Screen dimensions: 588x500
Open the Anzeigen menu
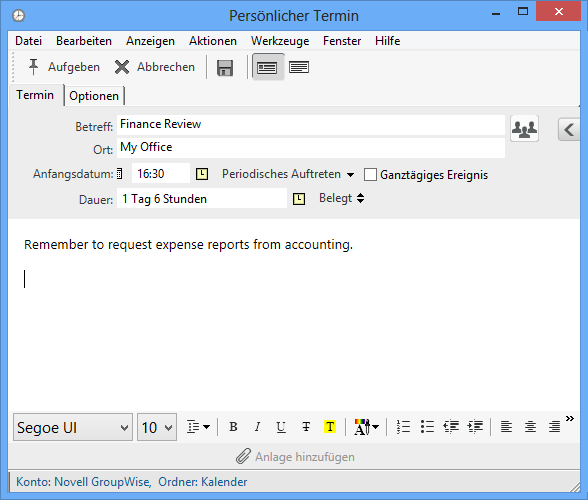[150, 41]
